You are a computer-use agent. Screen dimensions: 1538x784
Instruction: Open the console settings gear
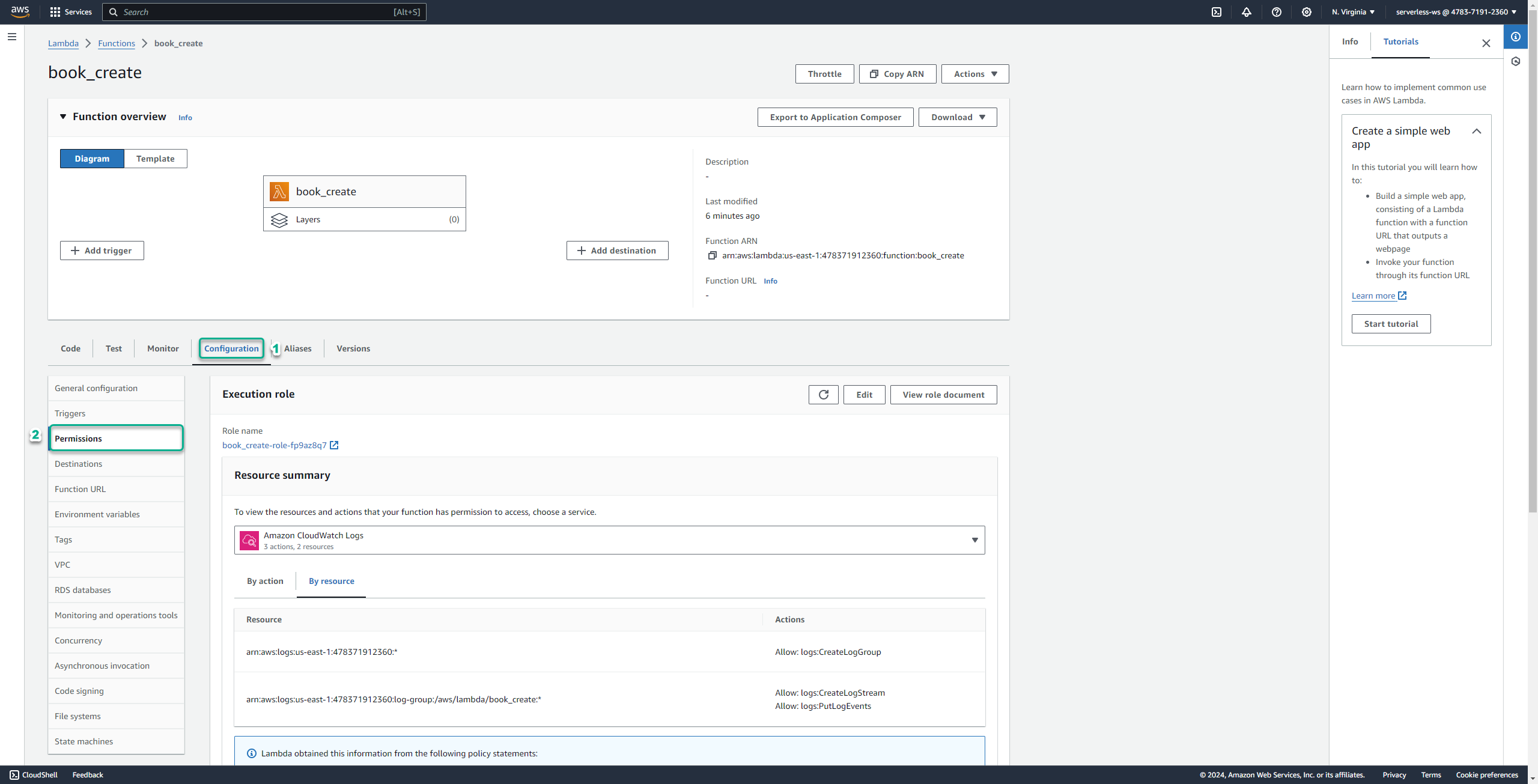1307,12
